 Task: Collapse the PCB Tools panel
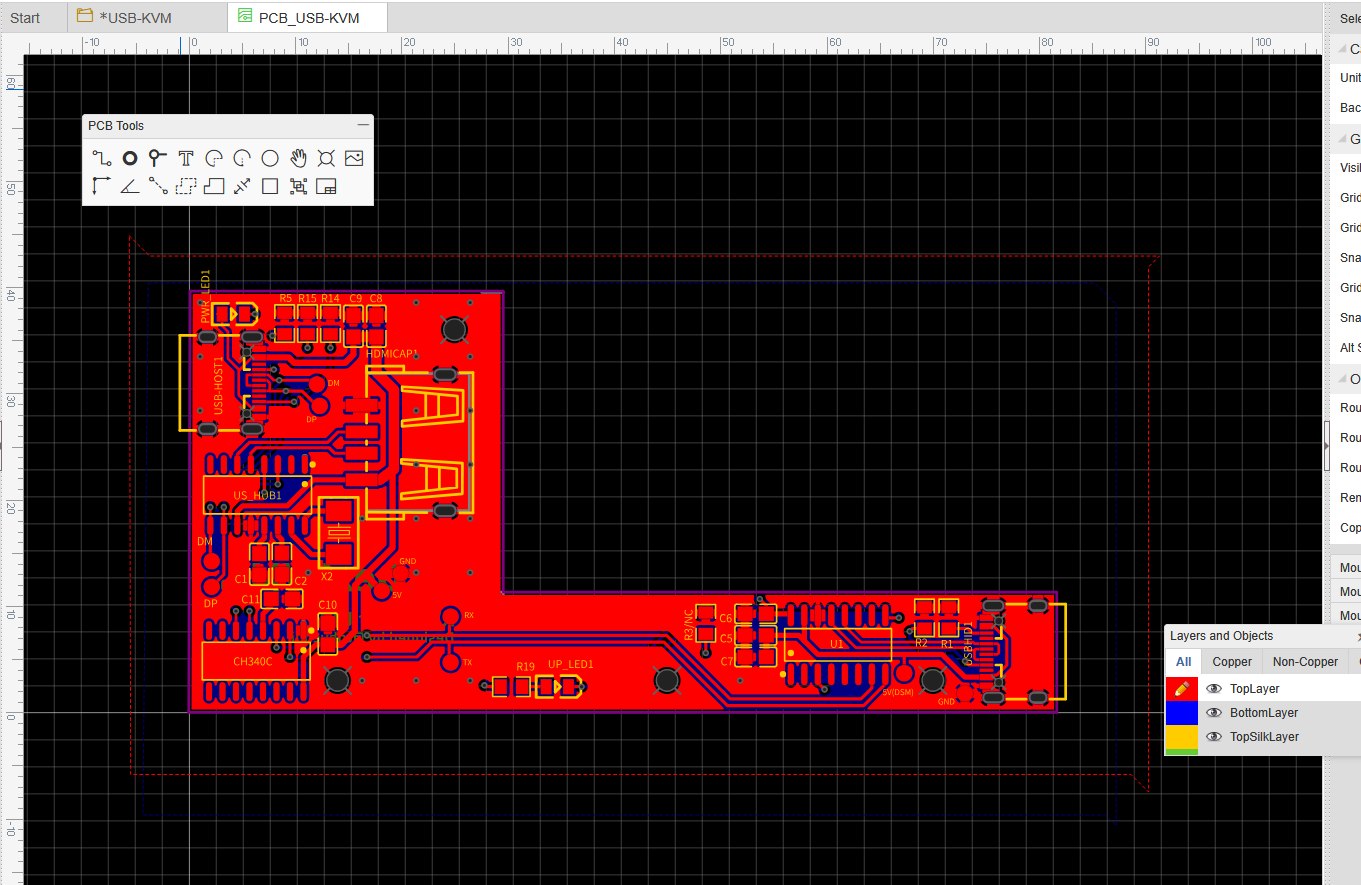click(363, 125)
